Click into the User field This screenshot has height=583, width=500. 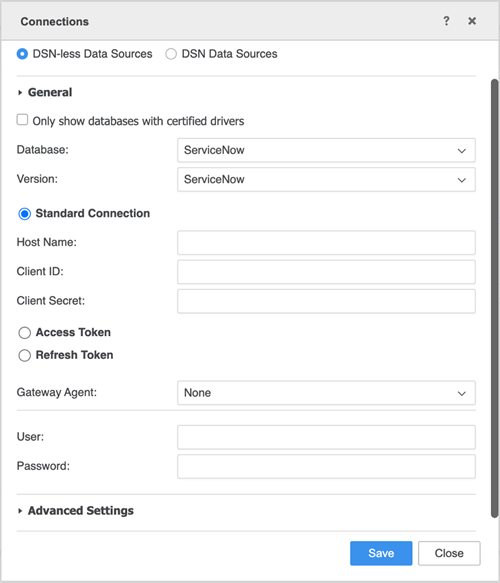point(326,437)
